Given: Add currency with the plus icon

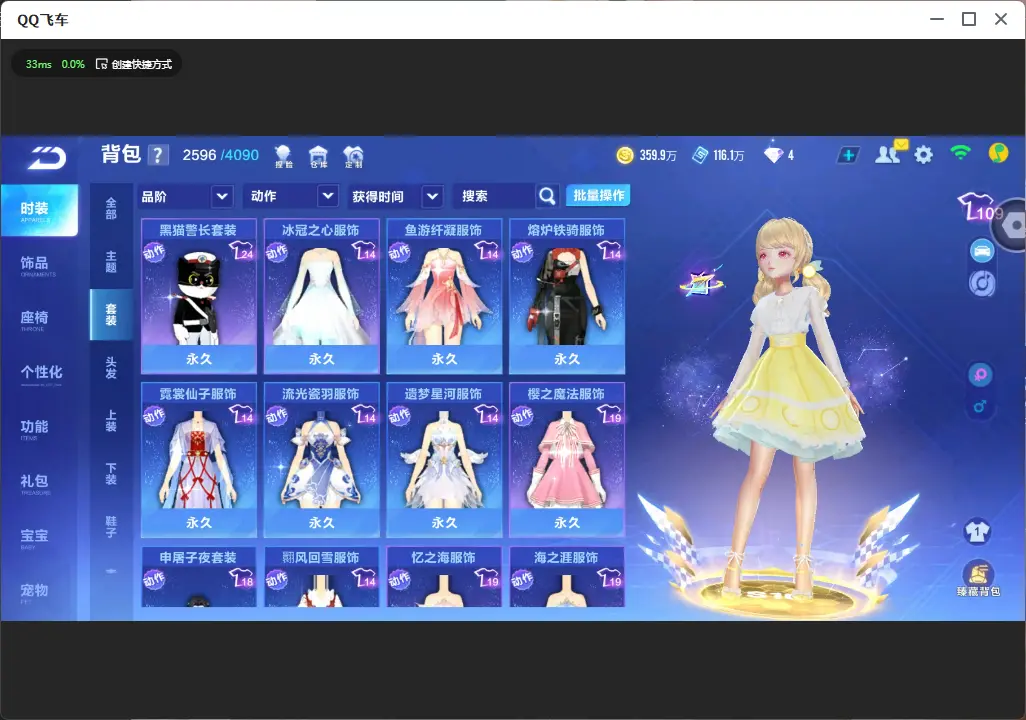Looking at the screenshot, I should pos(848,155).
